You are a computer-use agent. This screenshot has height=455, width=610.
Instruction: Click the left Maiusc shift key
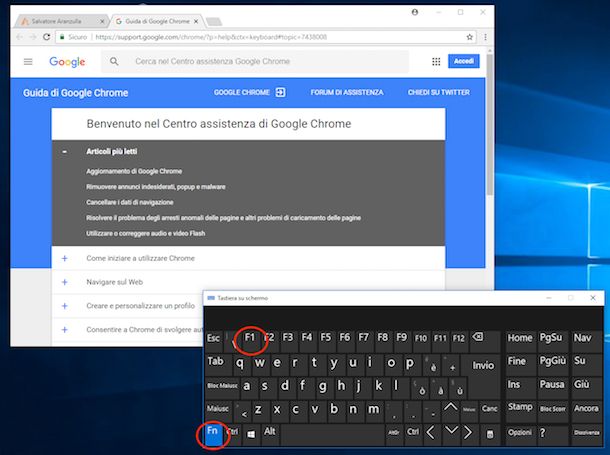tap(219, 411)
